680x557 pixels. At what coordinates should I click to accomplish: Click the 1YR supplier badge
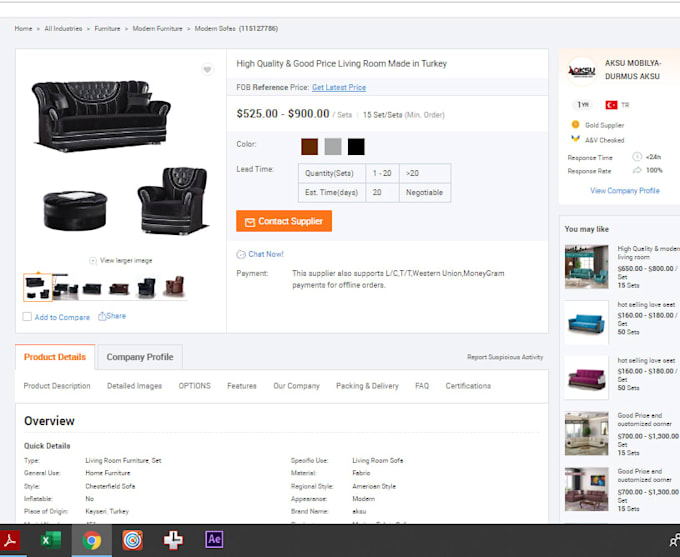[583, 105]
